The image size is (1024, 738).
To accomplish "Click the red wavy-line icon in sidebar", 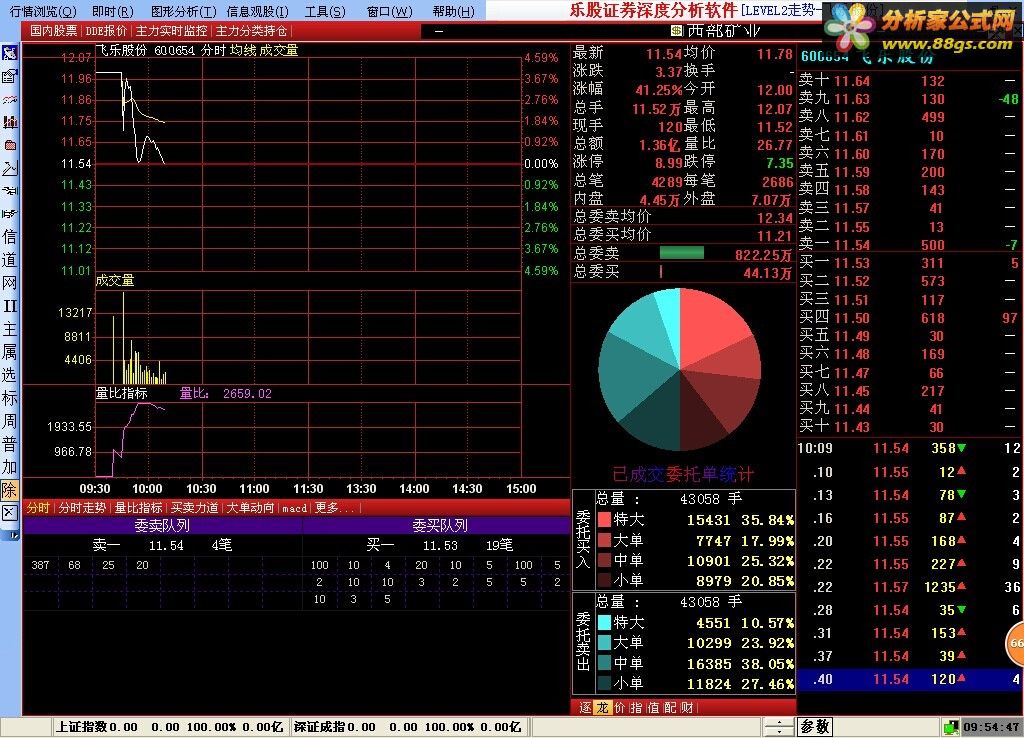I will [9, 99].
